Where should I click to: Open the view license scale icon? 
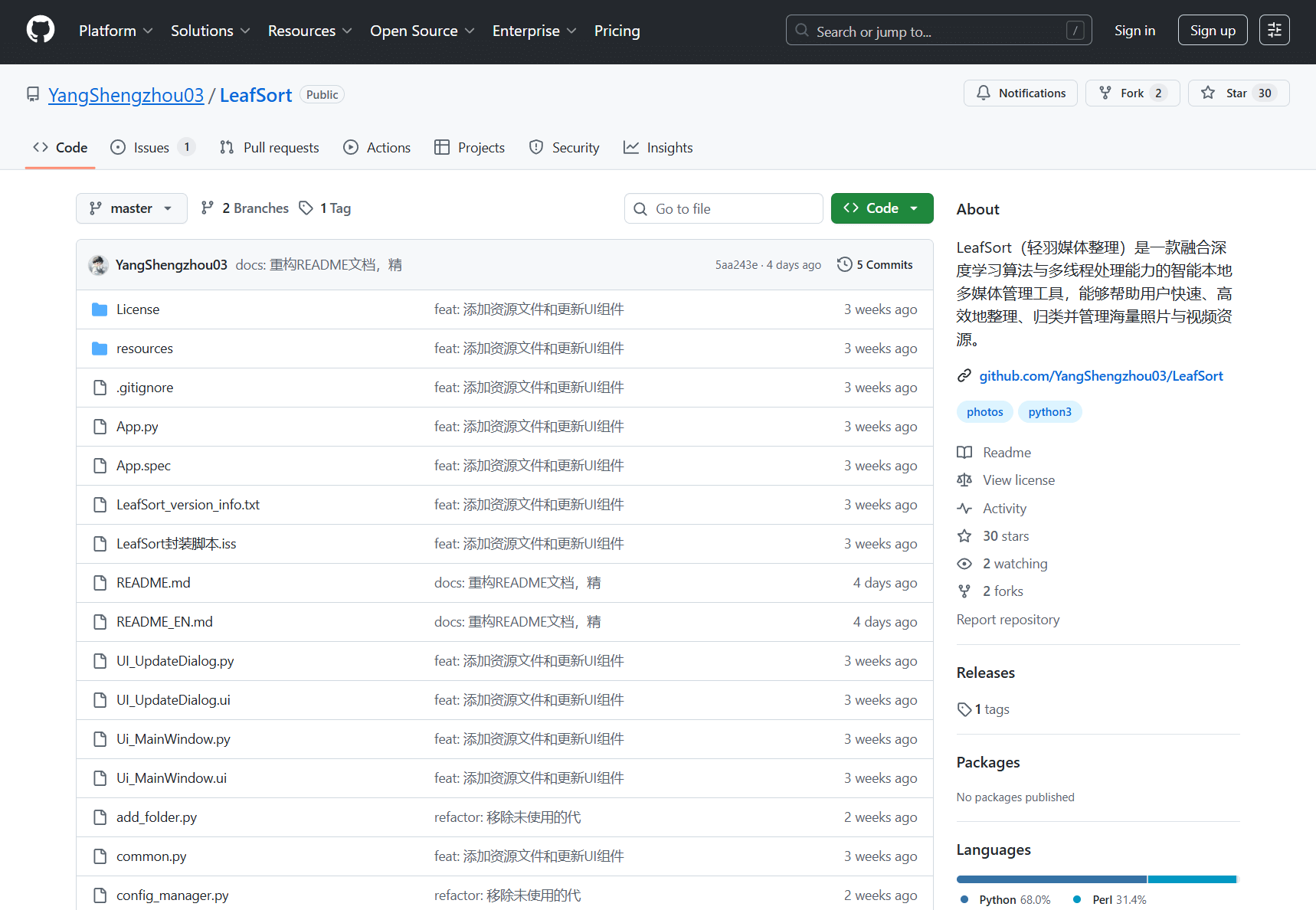pos(965,480)
